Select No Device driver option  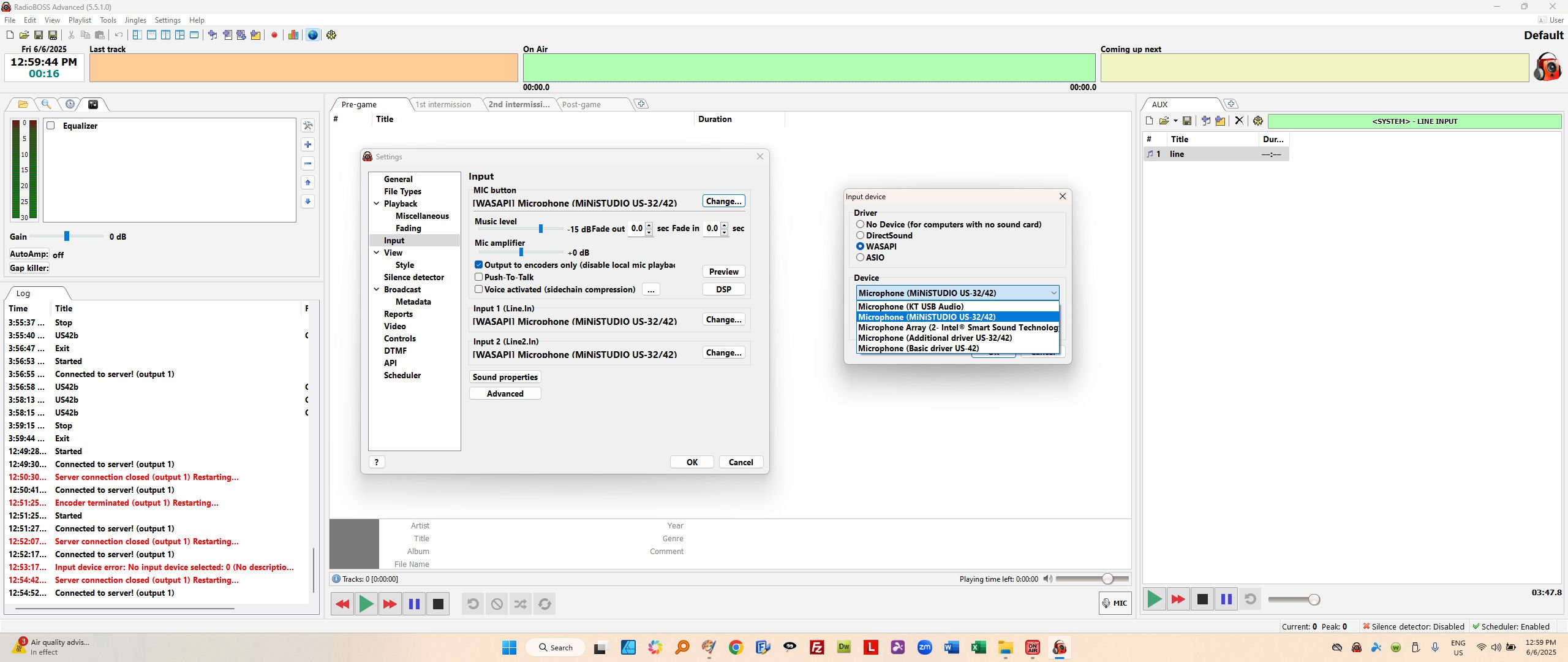(861, 224)
